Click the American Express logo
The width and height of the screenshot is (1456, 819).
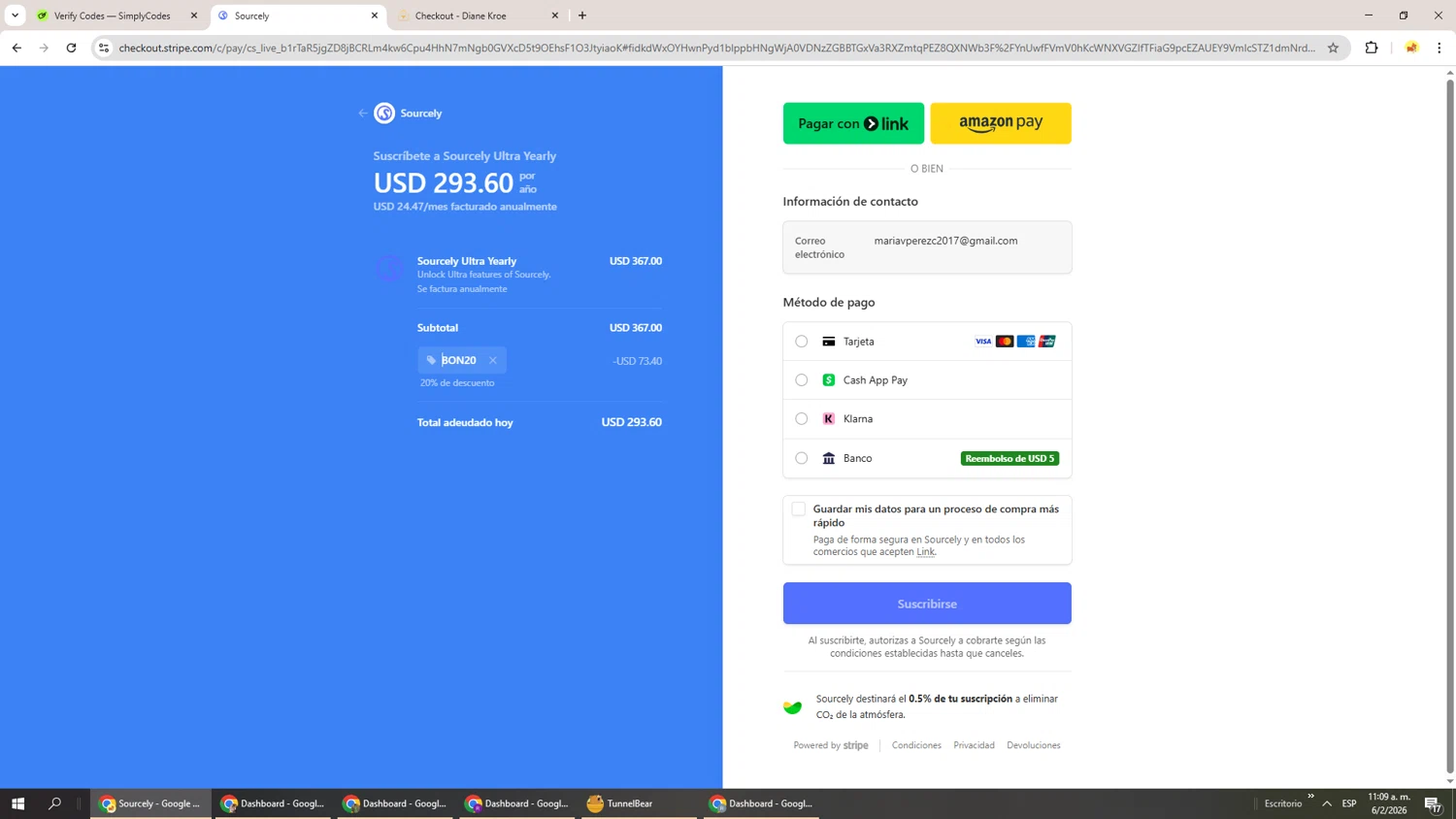(1026, 342)
